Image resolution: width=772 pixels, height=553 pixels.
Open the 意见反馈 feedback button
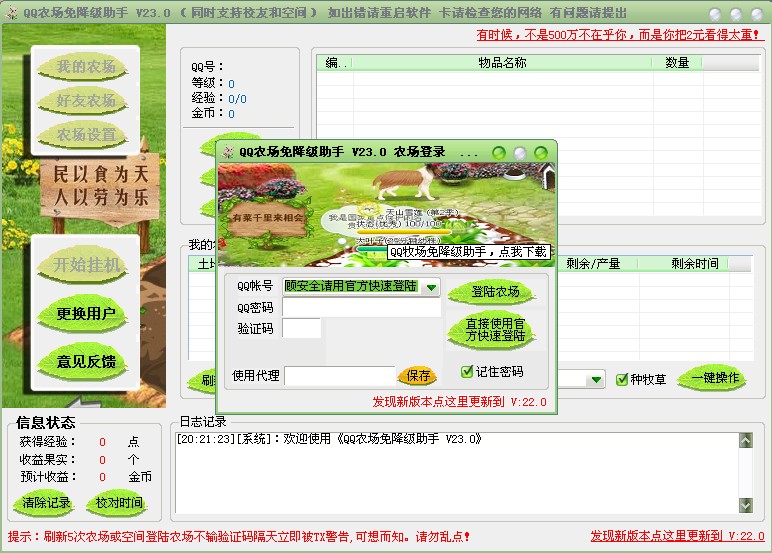85,361
